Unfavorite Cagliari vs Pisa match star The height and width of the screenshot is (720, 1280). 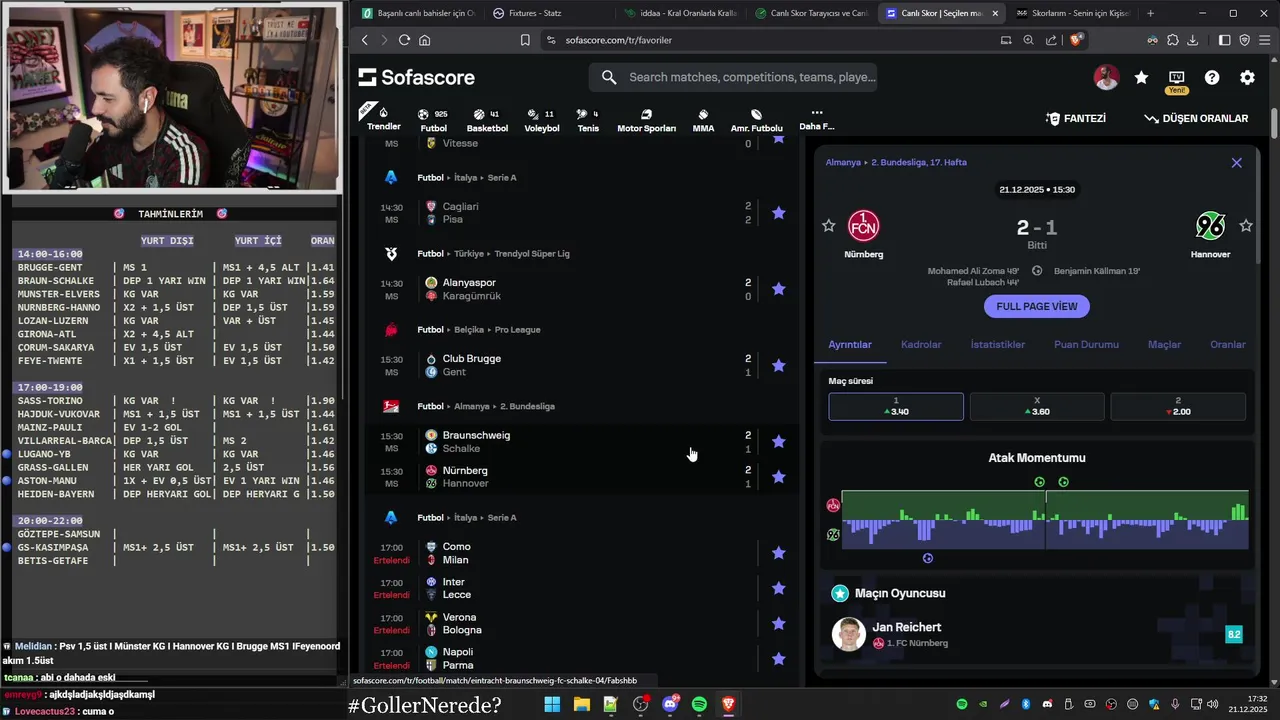pos(779,213)
